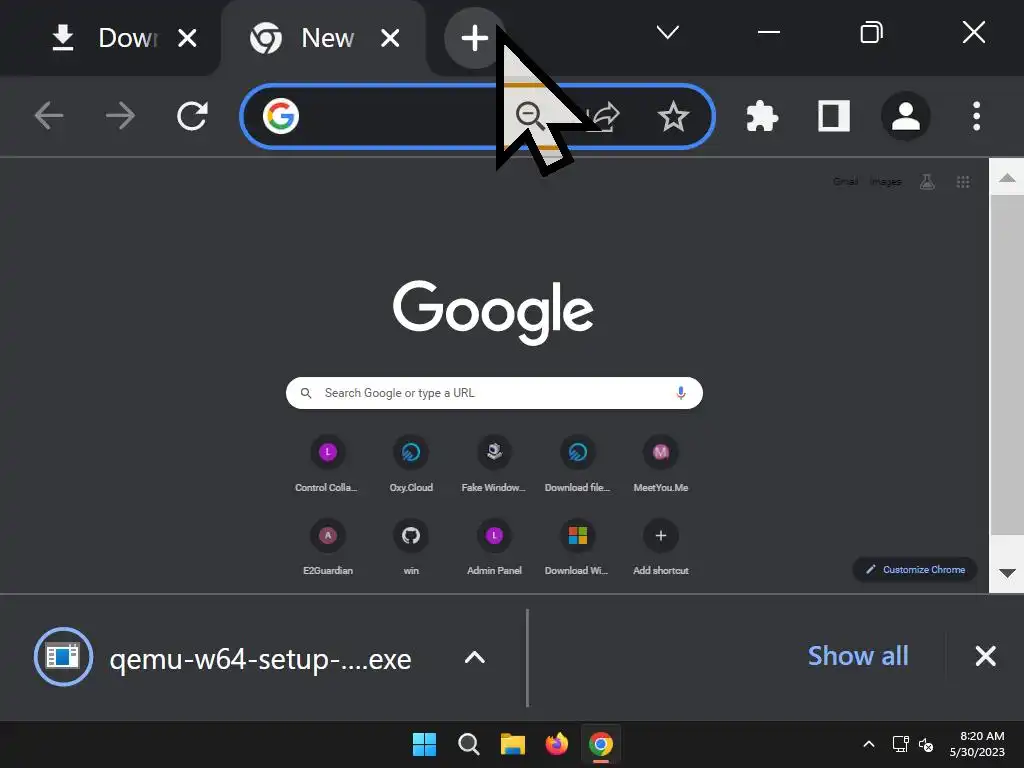The width and height of the screenshot is (1024, 768).
Task: Open Control Colla... shortcut
Action: [327, 464]
